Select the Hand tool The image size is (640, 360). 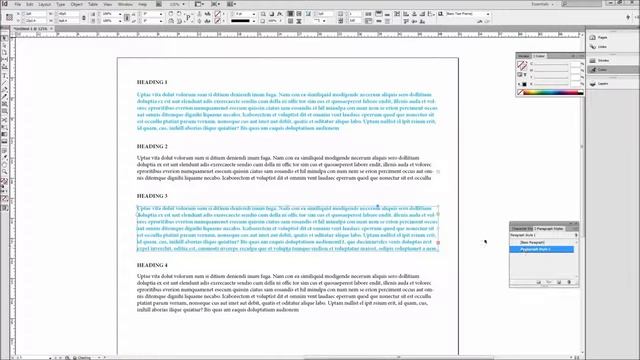pyautogui.click(x=4, y=164)
